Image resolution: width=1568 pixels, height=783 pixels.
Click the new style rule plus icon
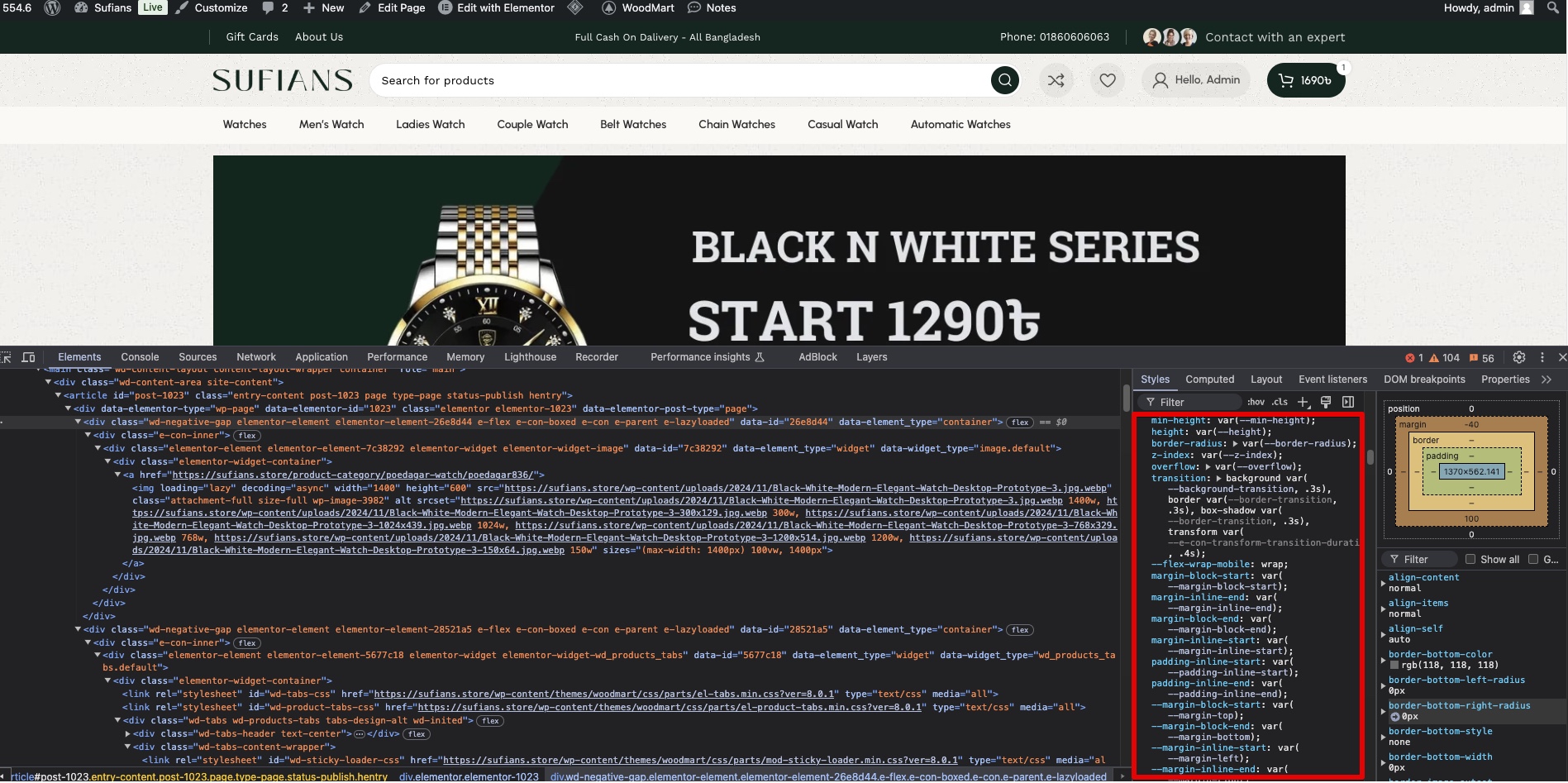pyautogui.click(x=1303, y=402)
